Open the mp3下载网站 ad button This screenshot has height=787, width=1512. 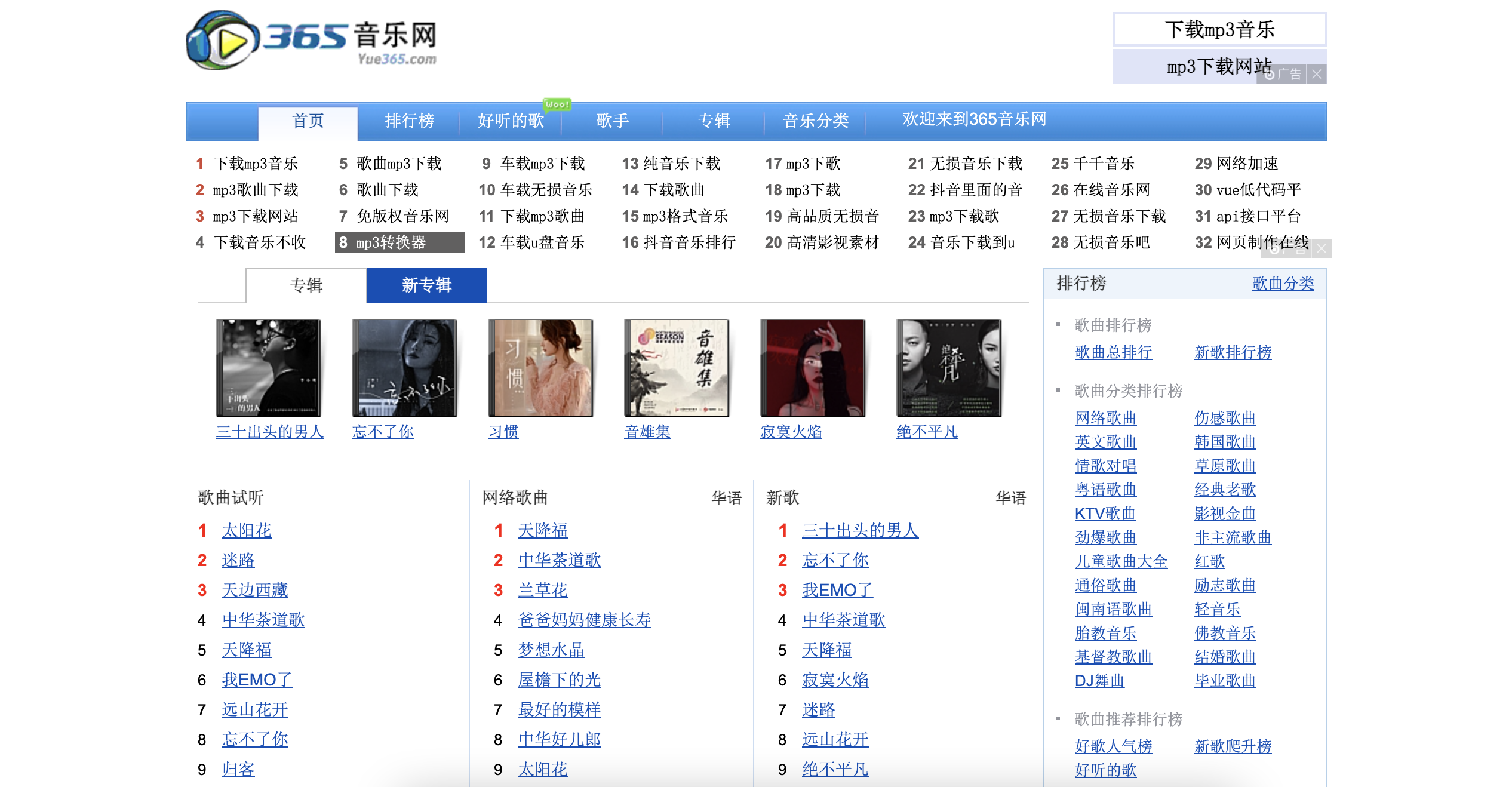(x=1219, y=66)
